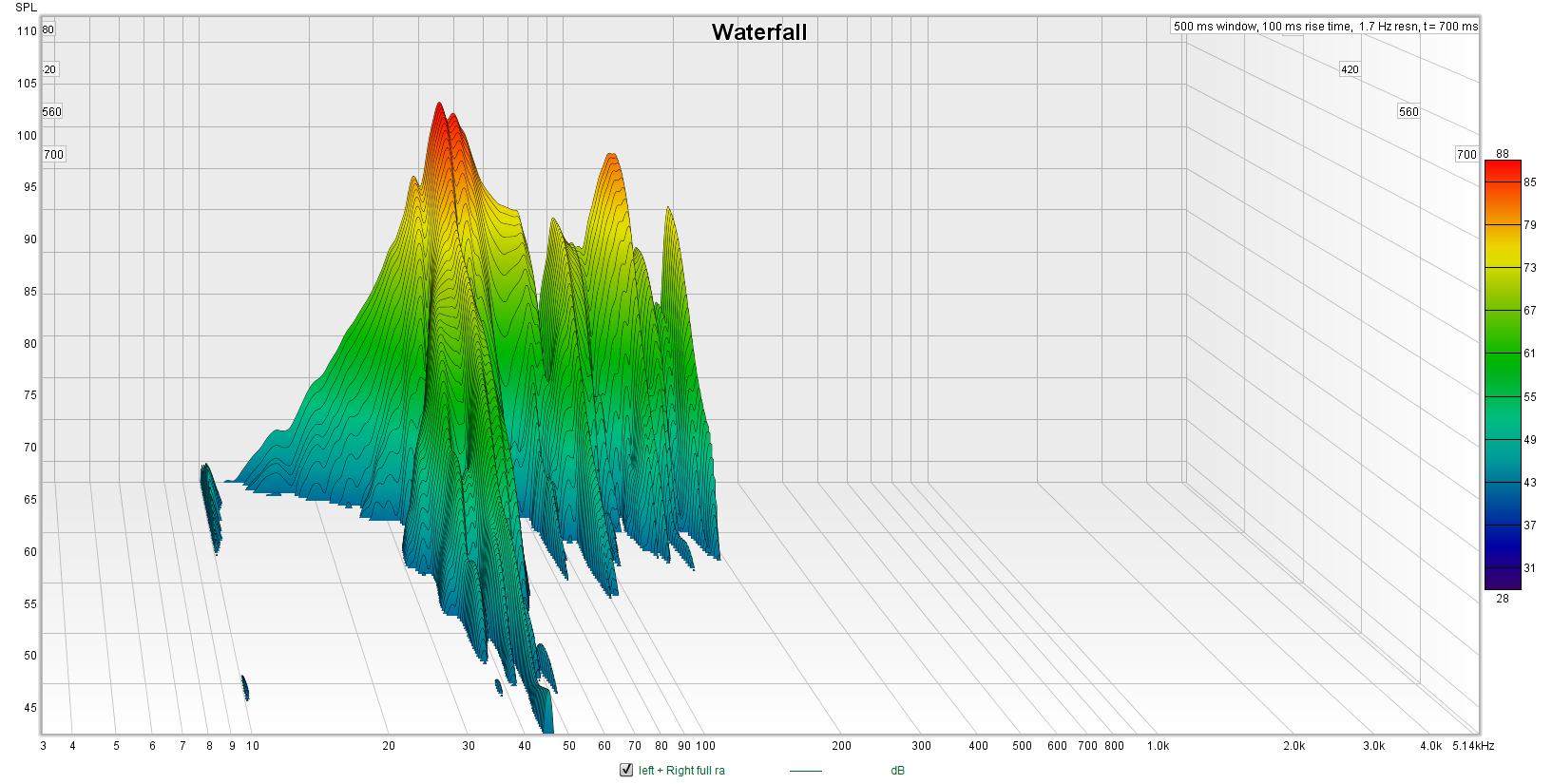Click the 3.0k frequency axis label
1552x784 pixels.
[x=1373, y=746]
